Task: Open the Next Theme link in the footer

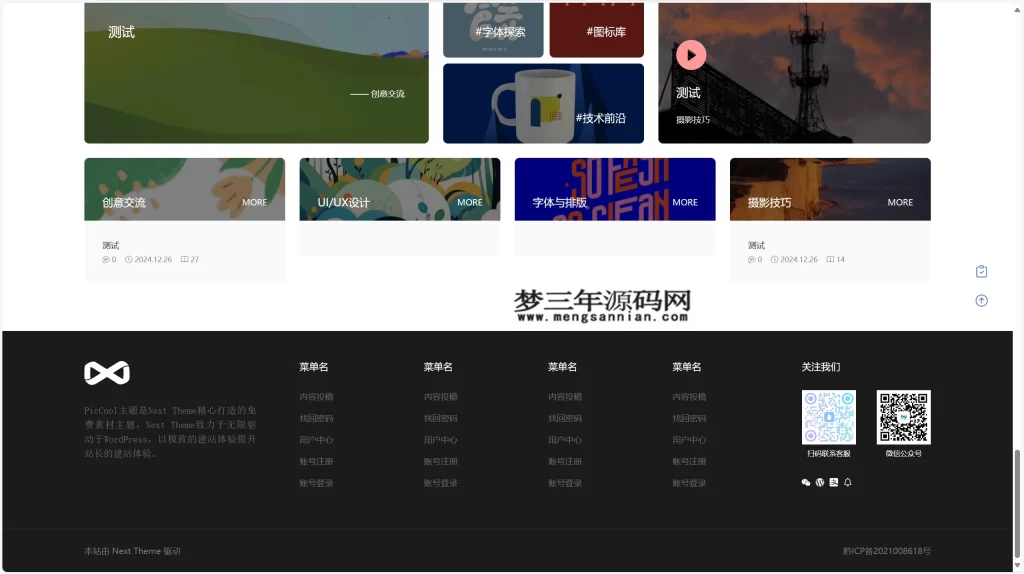Action: click(x=136, y=551)
